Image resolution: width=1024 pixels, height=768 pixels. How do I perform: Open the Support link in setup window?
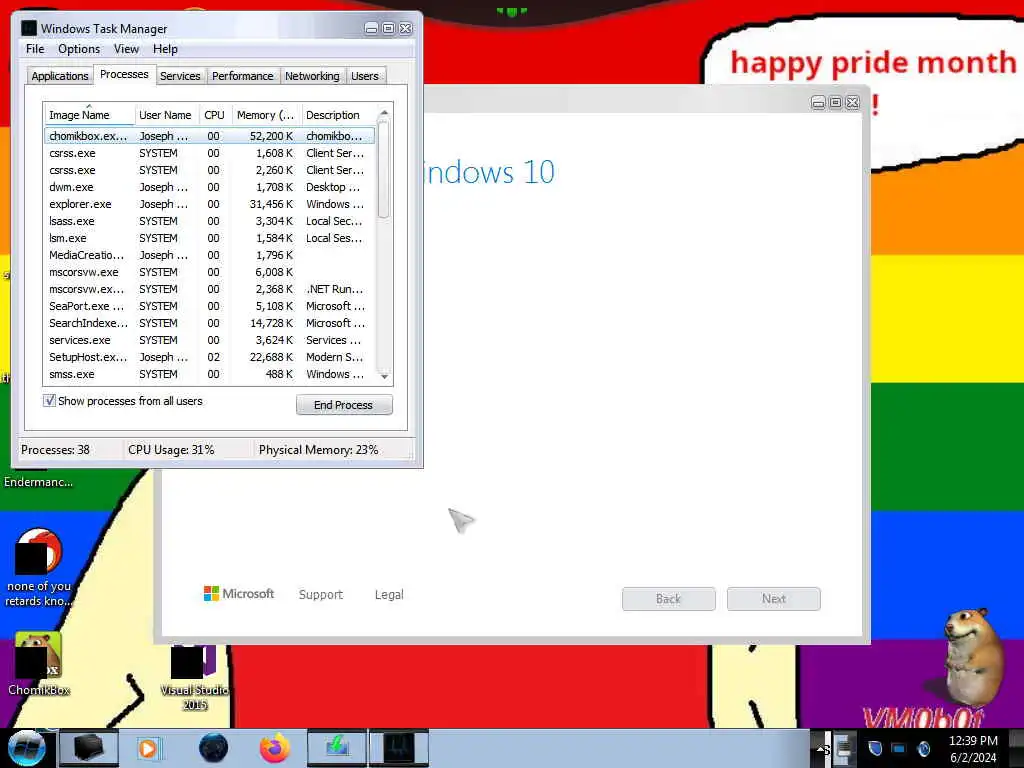[321, 594]
